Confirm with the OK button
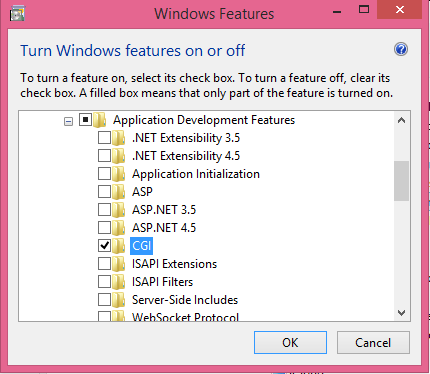 pyautogui.click(x=290, y=342)
